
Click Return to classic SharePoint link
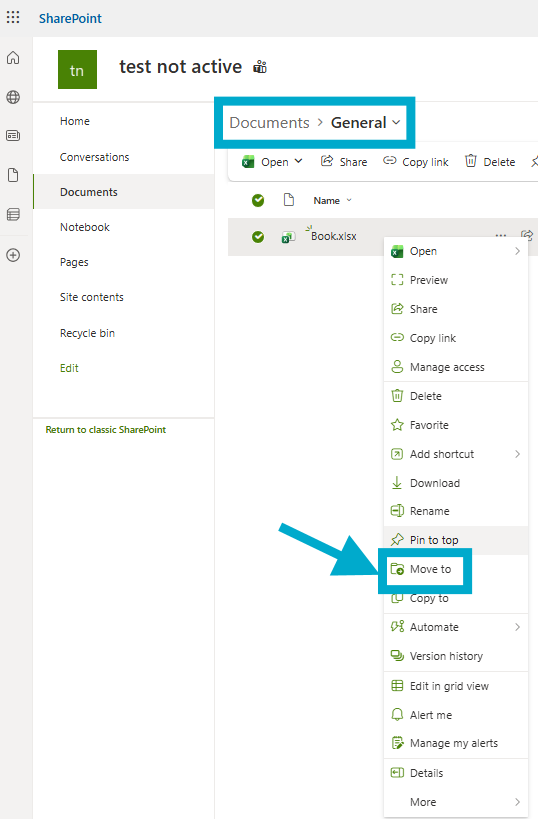(x=106, y=430)
